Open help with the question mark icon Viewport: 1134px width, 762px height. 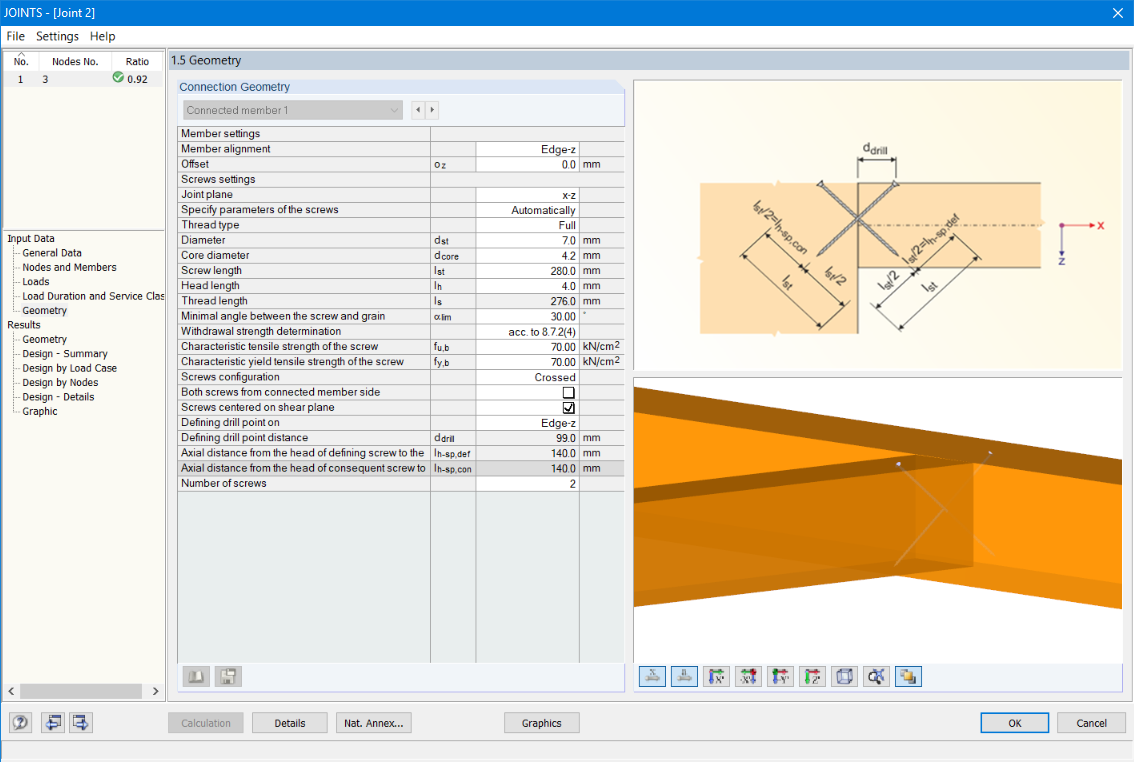pyautogui.click(x=20, y=722)
